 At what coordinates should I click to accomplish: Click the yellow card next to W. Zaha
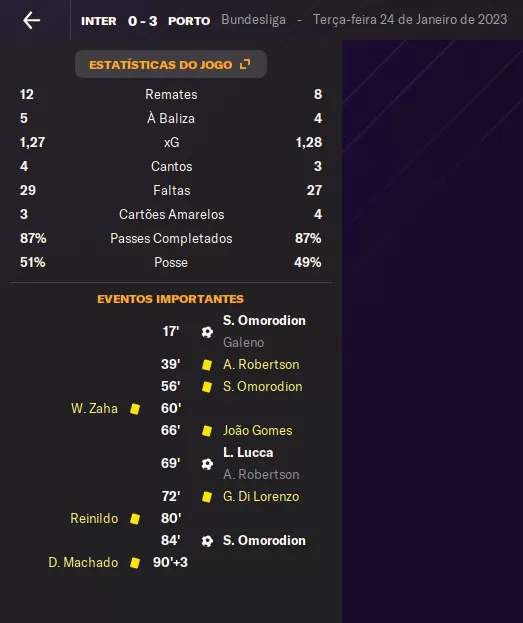(135, 409)
